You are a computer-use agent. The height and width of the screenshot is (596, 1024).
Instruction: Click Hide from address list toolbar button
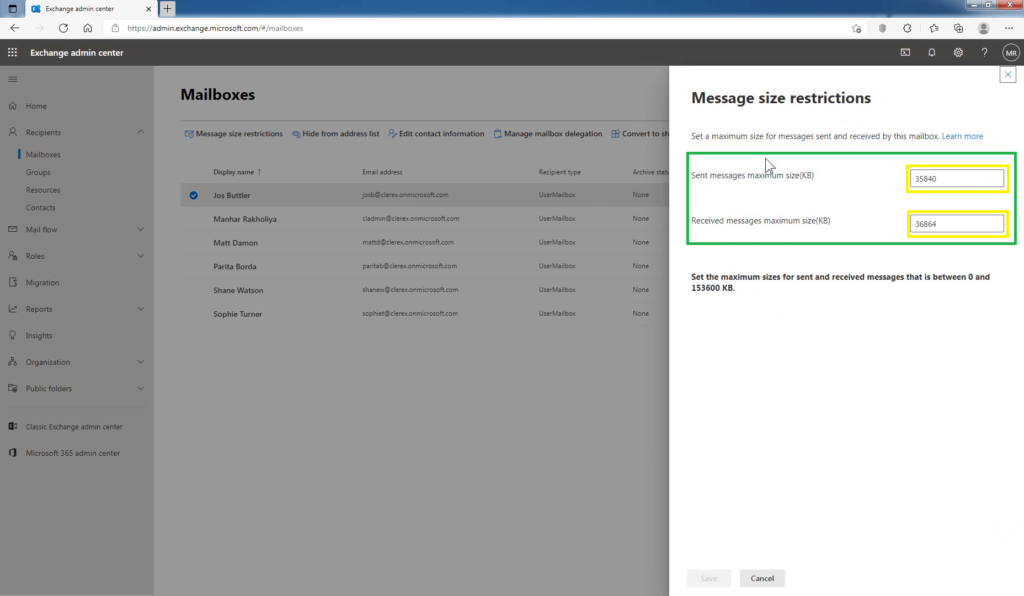pos(335,134)
